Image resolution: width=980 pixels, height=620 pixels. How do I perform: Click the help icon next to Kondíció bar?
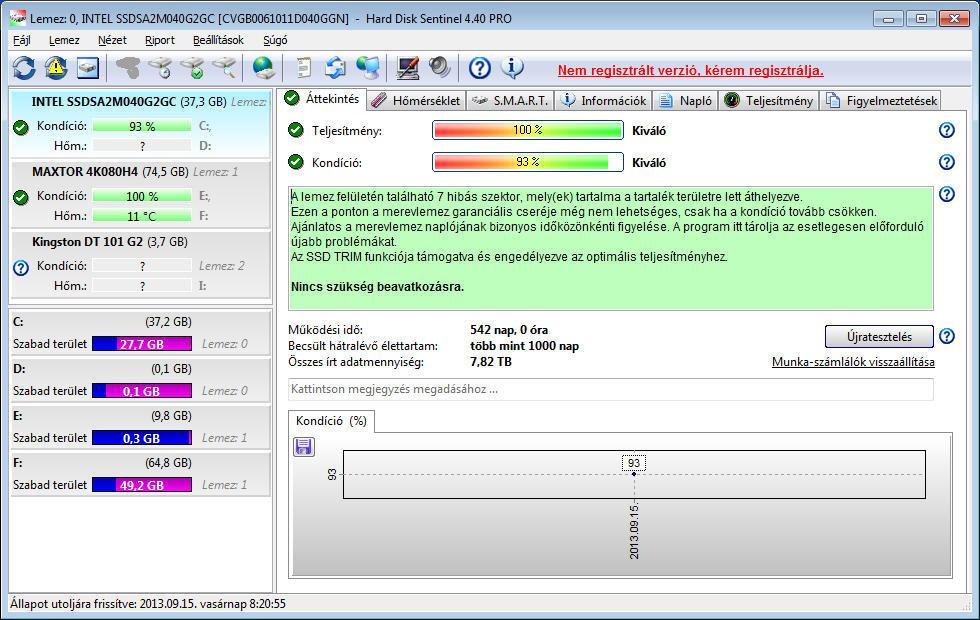point(947,162)
